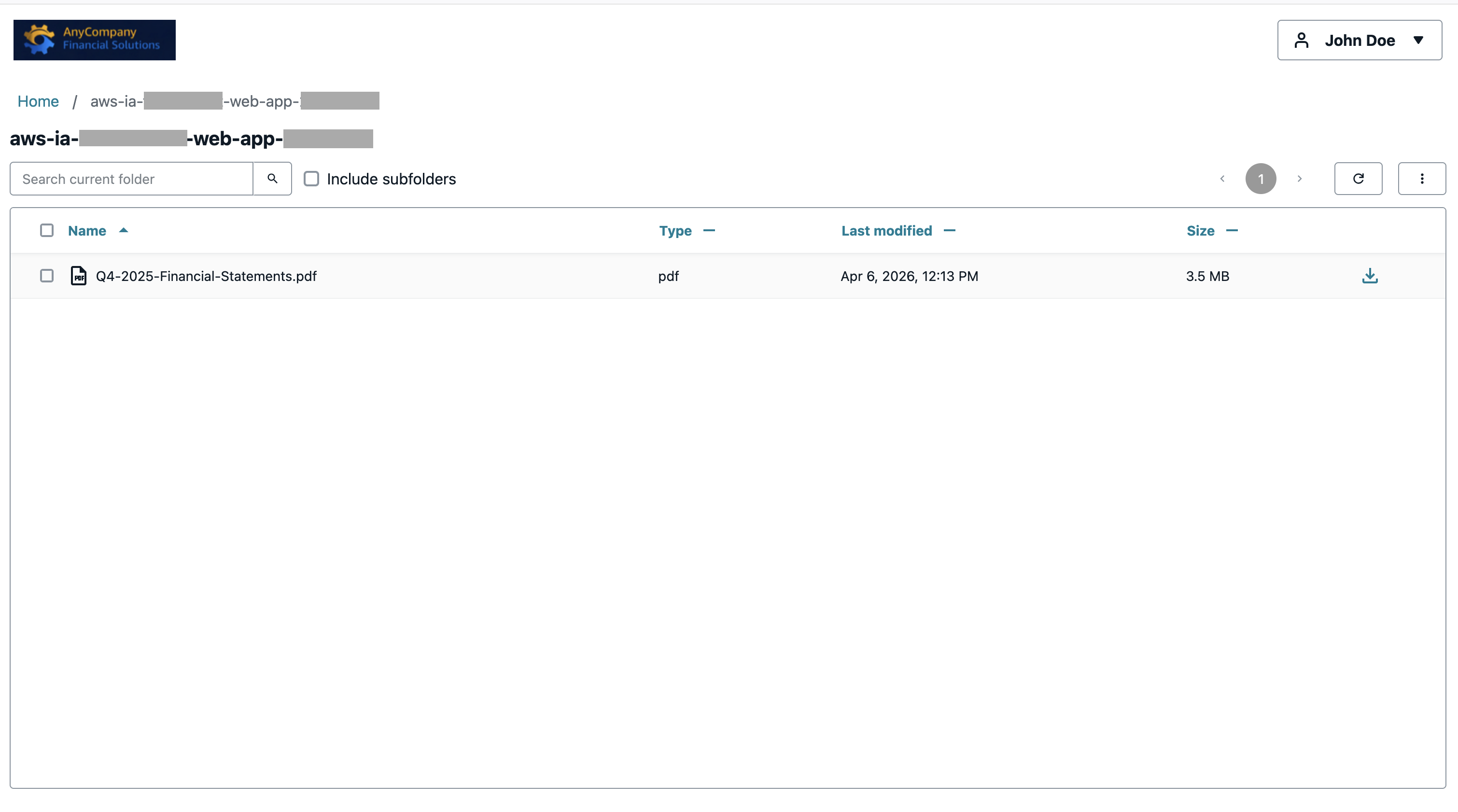The width and height of the screenshot is (1458, 812).
Task: Click the Size sort indicator dash
Action: click(1232, 230)
